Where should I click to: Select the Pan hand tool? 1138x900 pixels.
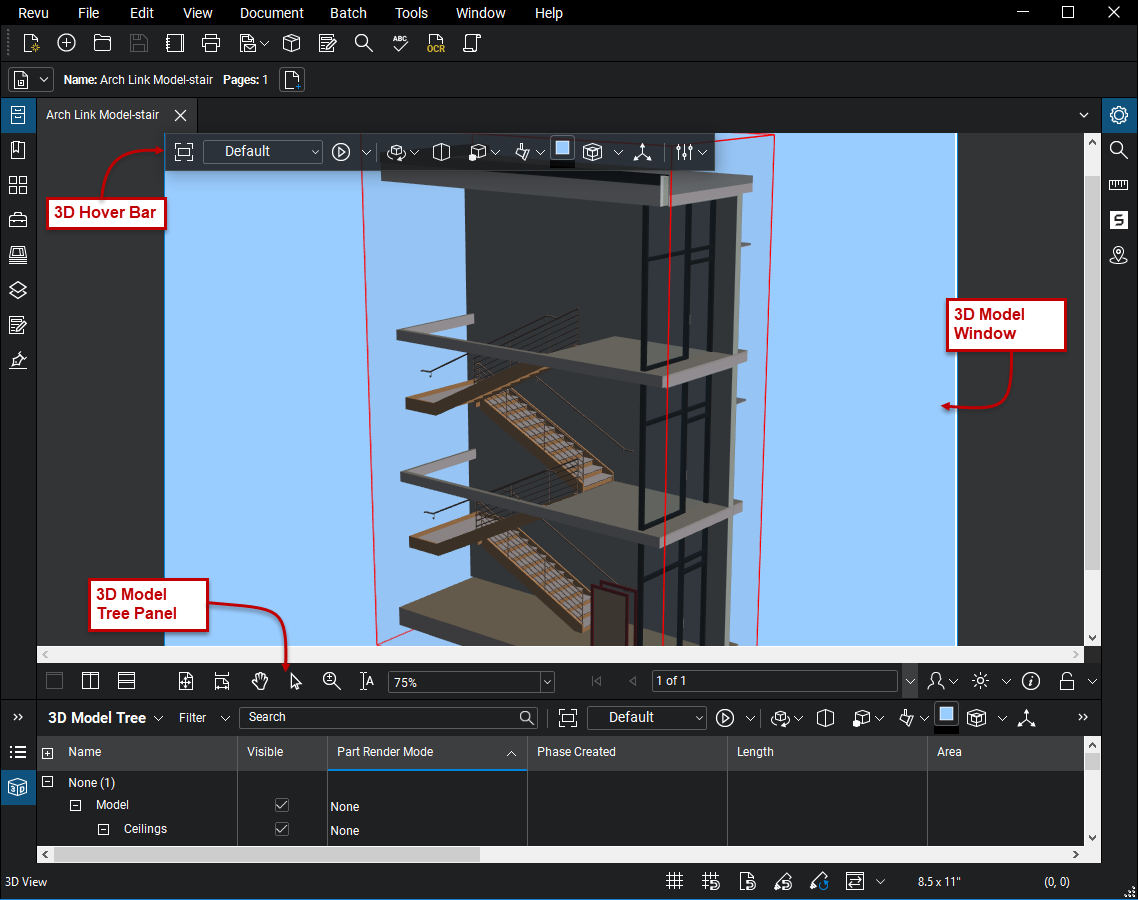(x=260, y=681)
